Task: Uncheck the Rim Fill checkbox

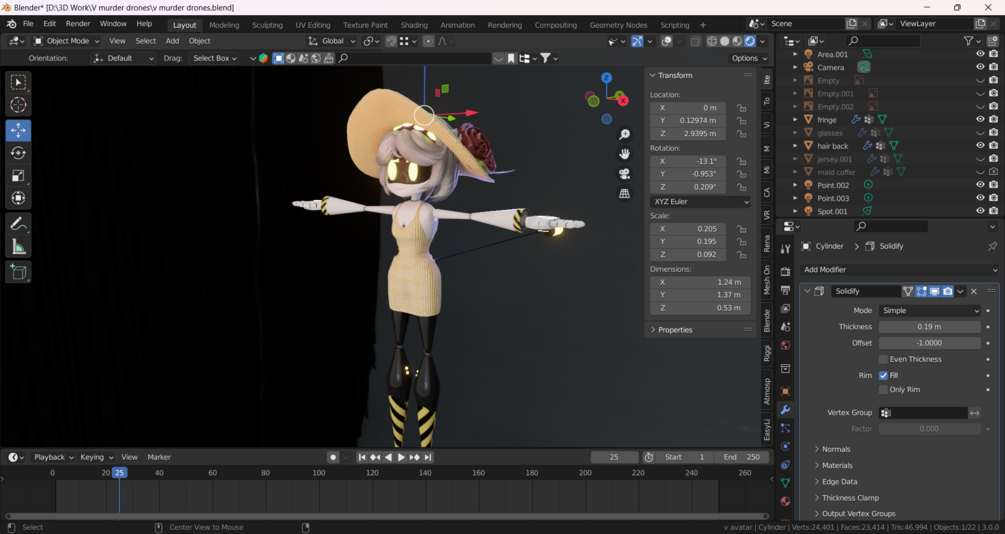Action: [883, 375]
